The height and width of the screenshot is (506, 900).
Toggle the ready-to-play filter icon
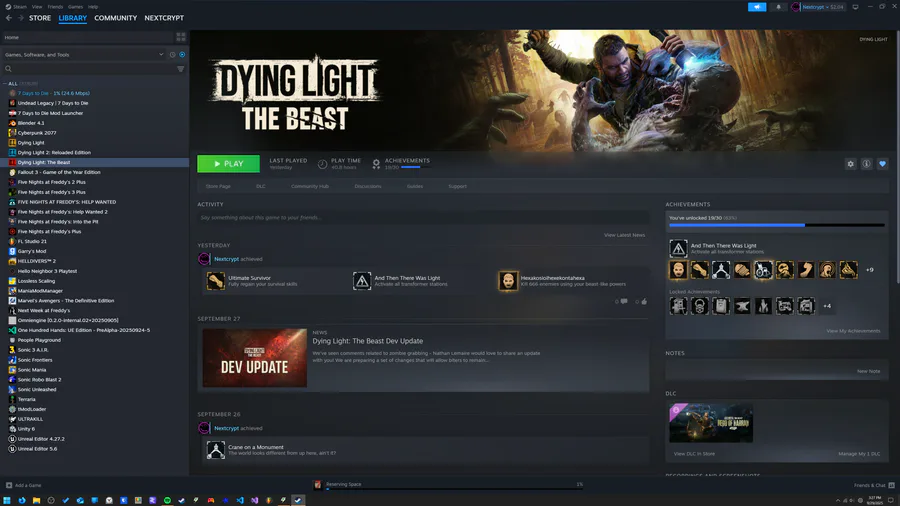coord(182,55)
